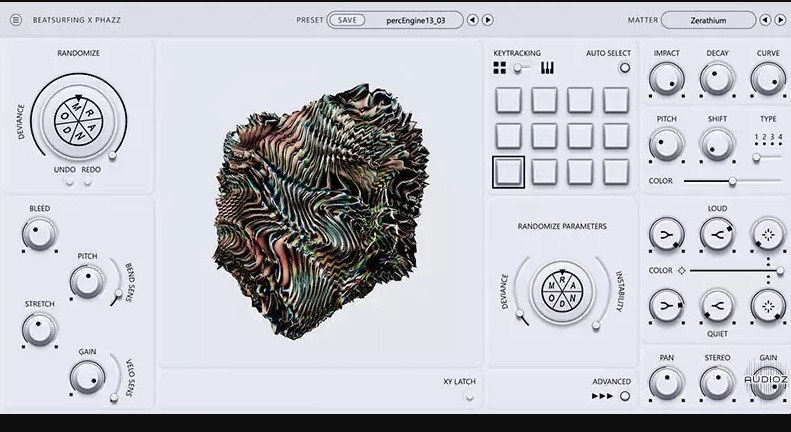The width and height of the screenshot is (791, 432).
Task: Click the keytracking grid icon
Action: (499, 68)
